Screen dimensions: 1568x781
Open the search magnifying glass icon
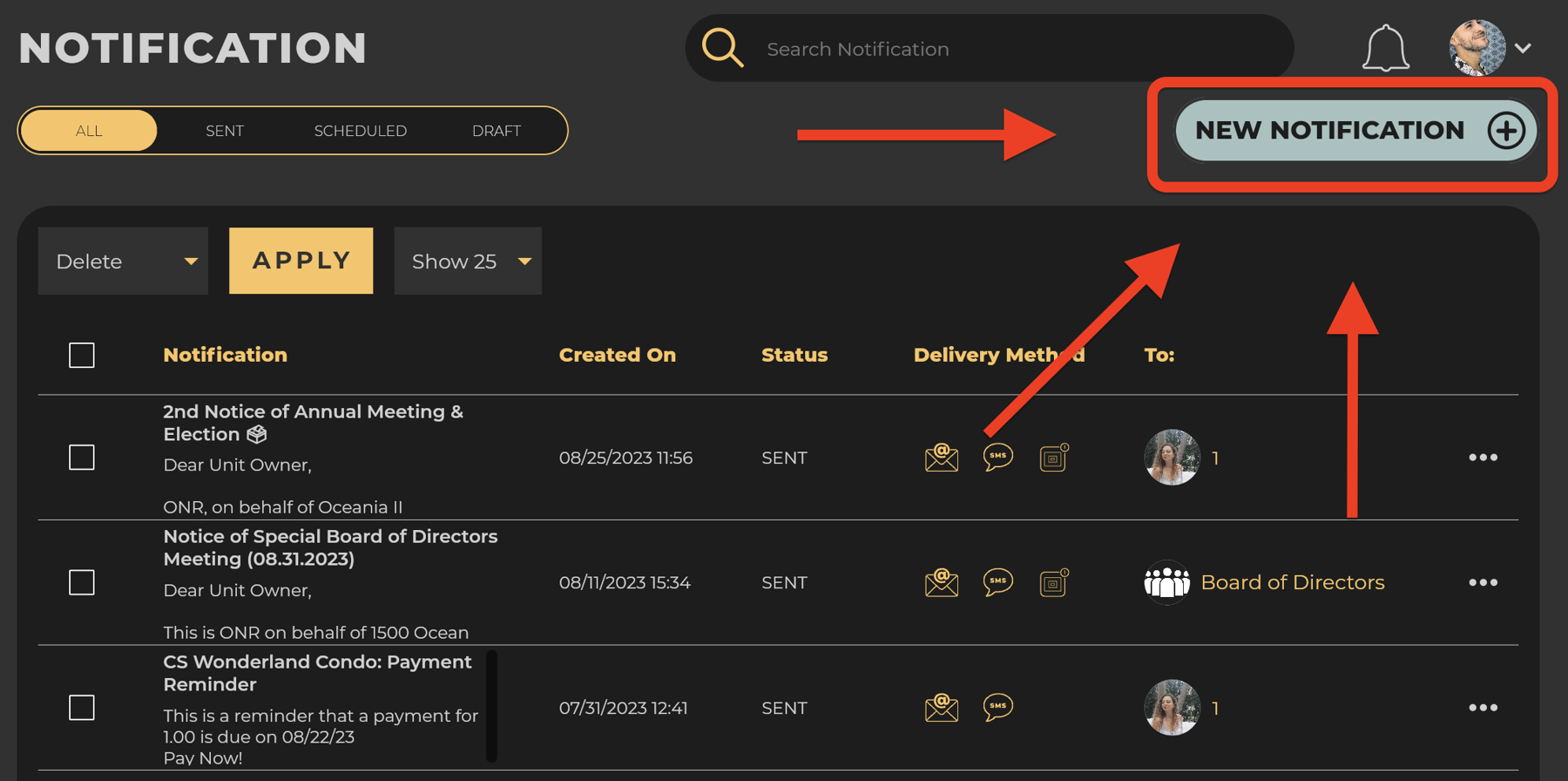[723, 48]
